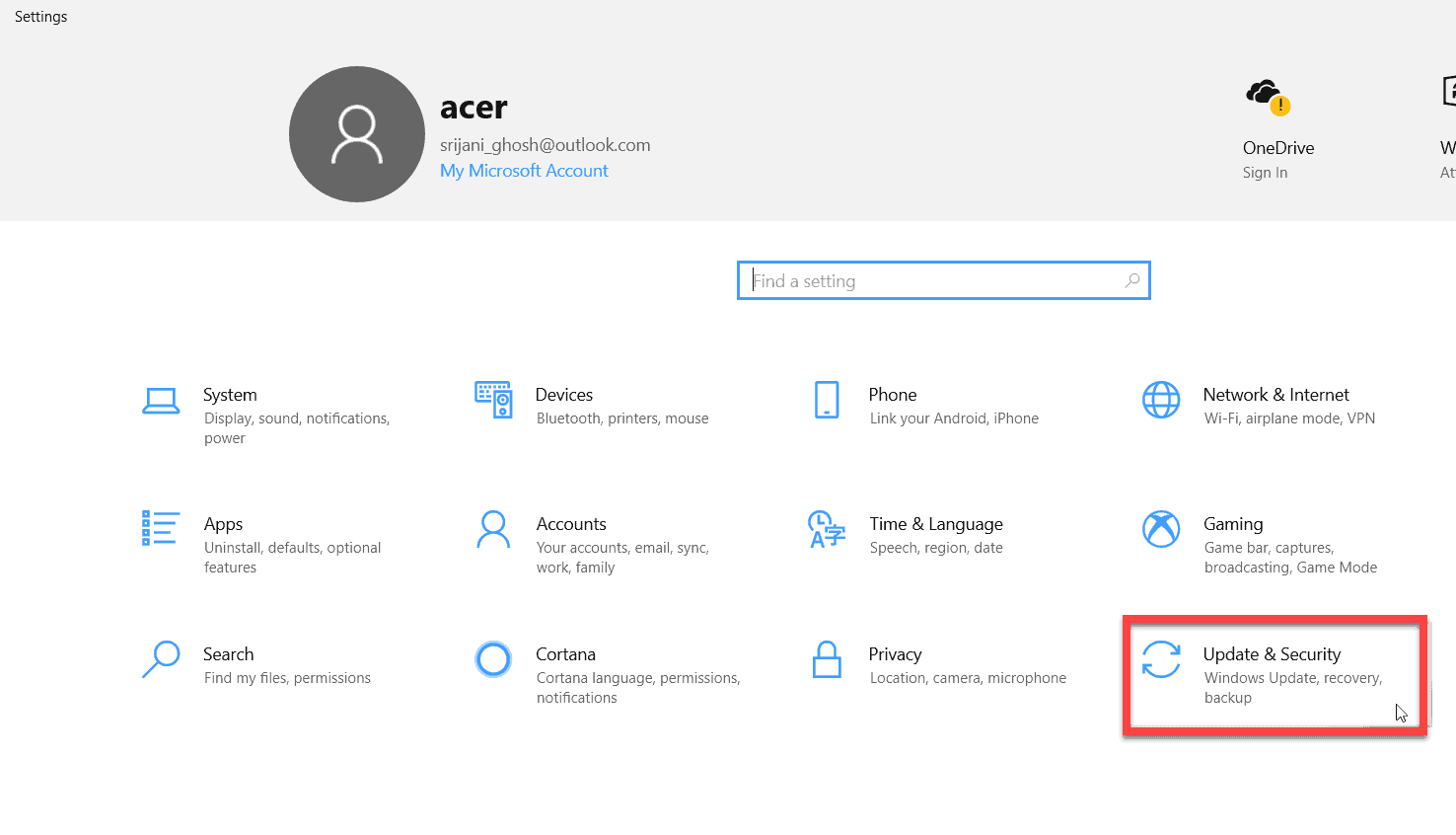Viewport: 1456px width, 835px height.
Task: Open System laptop icon
Action: [161, 401]
